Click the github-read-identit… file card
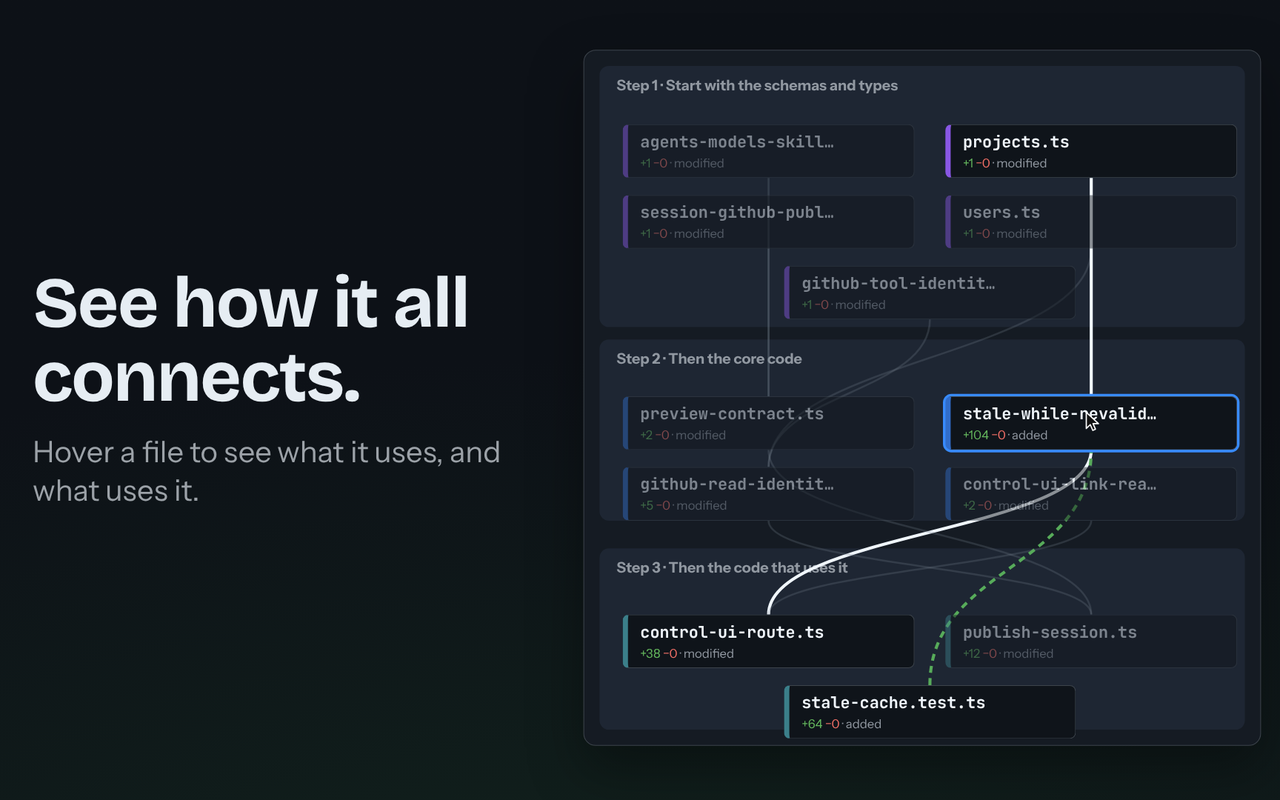This screenshot has width=1280, height=800. tap(768, 494)
